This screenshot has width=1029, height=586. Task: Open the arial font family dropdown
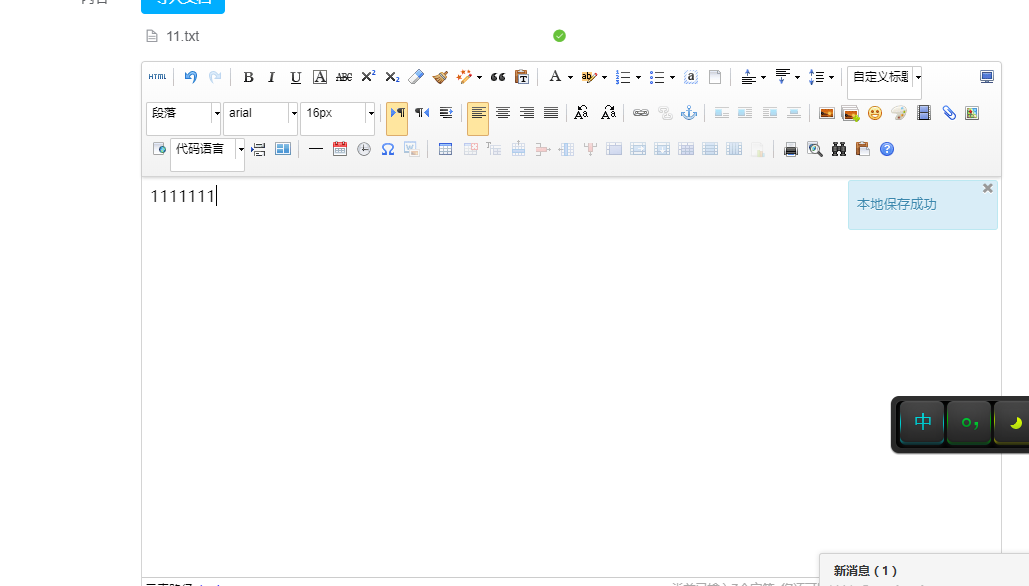[x=294, y=113]
